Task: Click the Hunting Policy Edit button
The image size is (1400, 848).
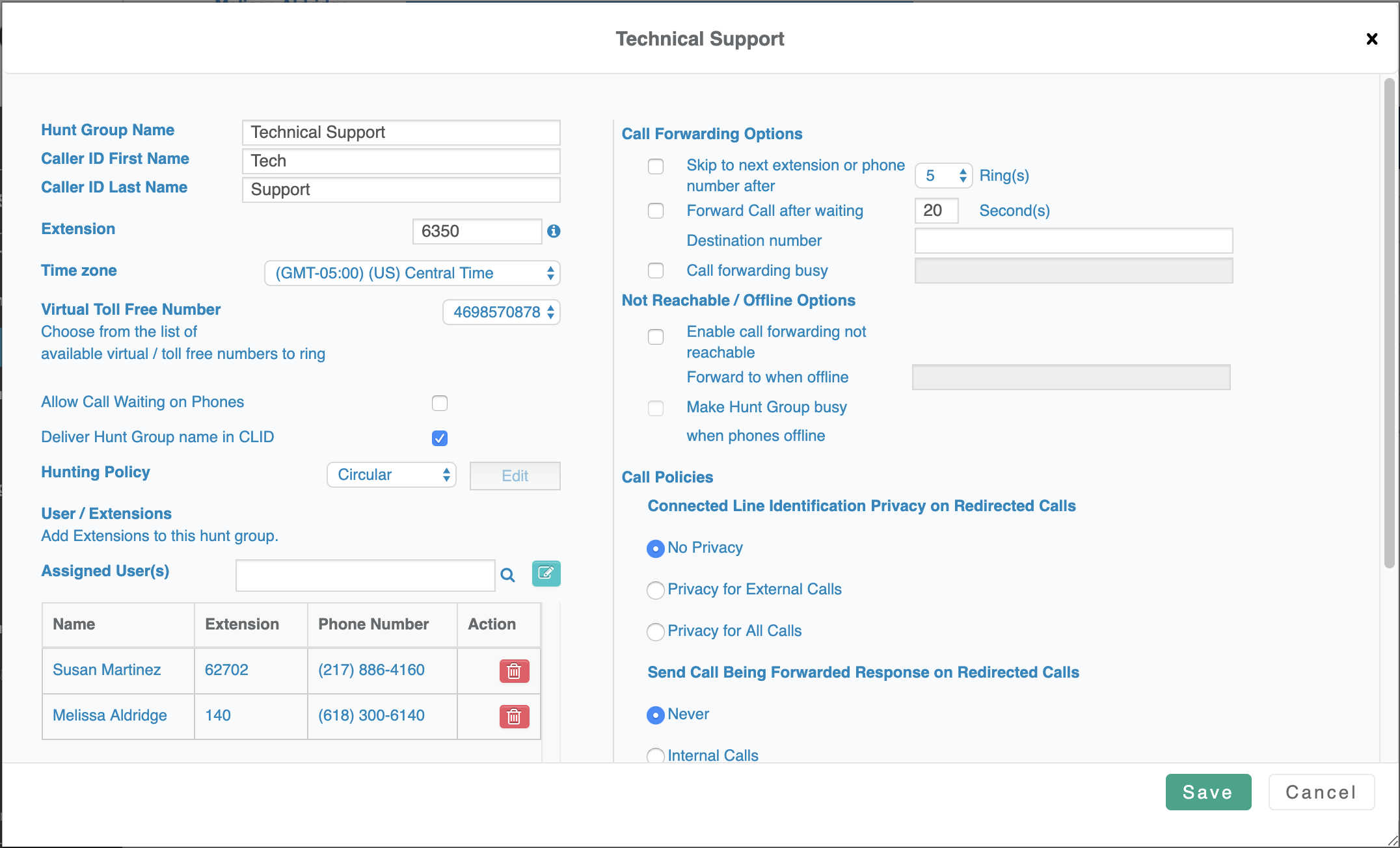Action: 515,476
